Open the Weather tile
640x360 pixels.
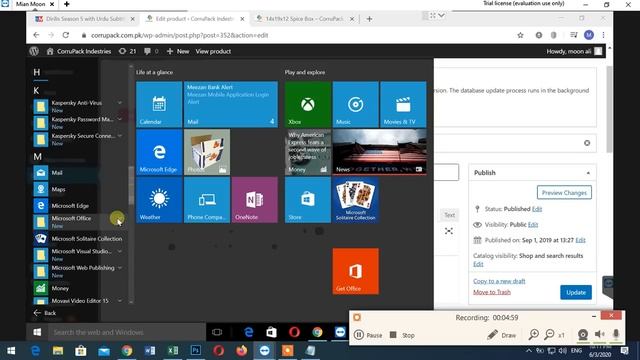click(159, 200)
